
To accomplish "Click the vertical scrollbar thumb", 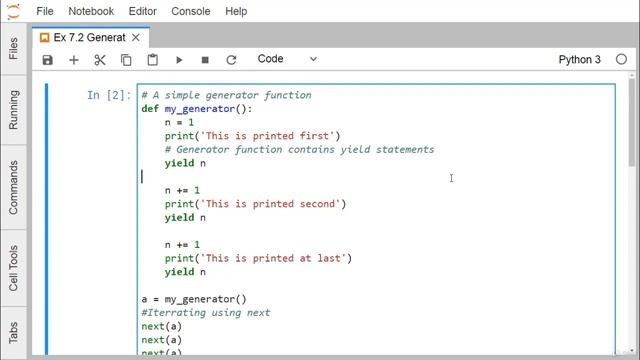I will 632,122.
